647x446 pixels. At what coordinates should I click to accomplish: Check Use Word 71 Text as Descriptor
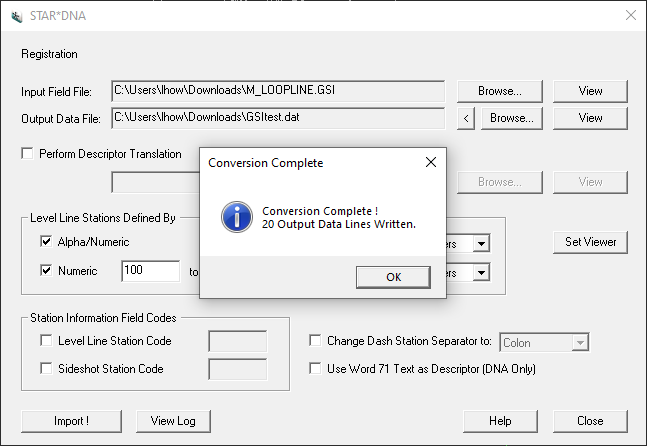(x=316, y=369)
